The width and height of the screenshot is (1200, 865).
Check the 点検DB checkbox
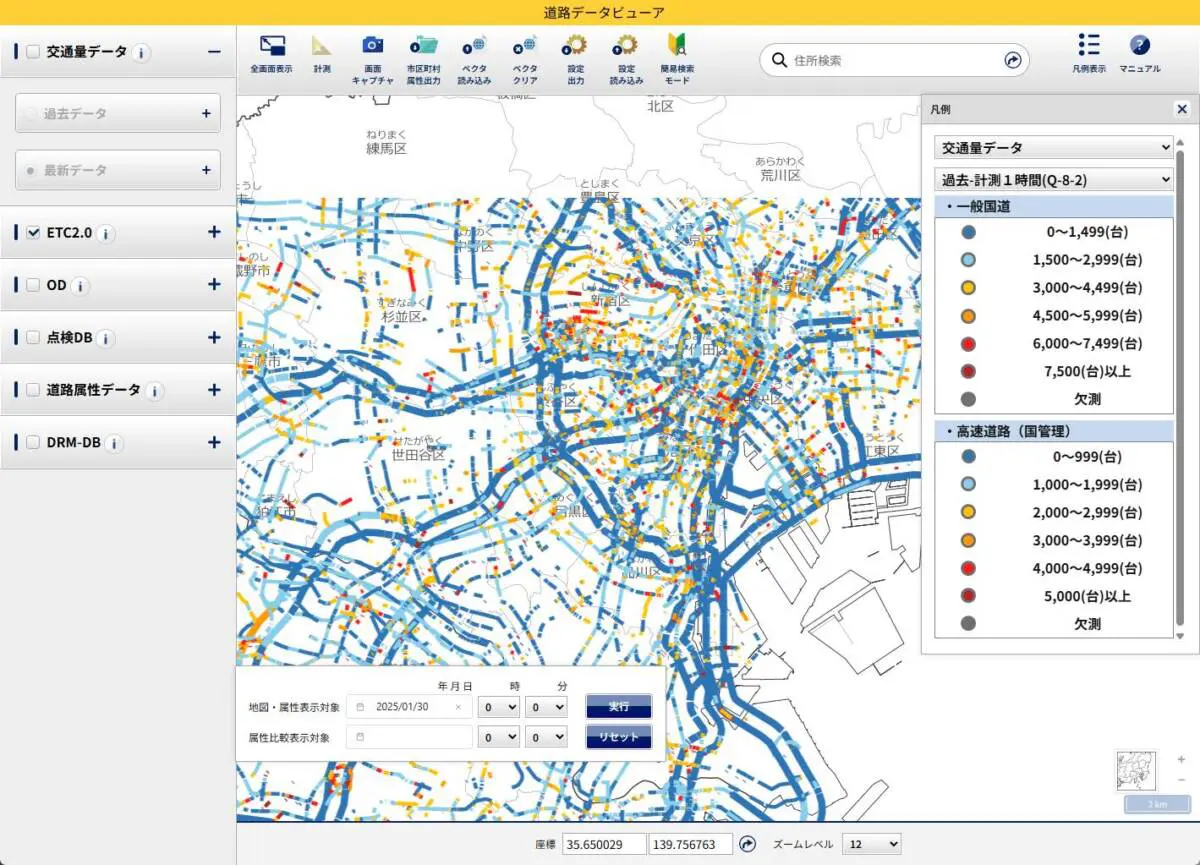[32, 338]
